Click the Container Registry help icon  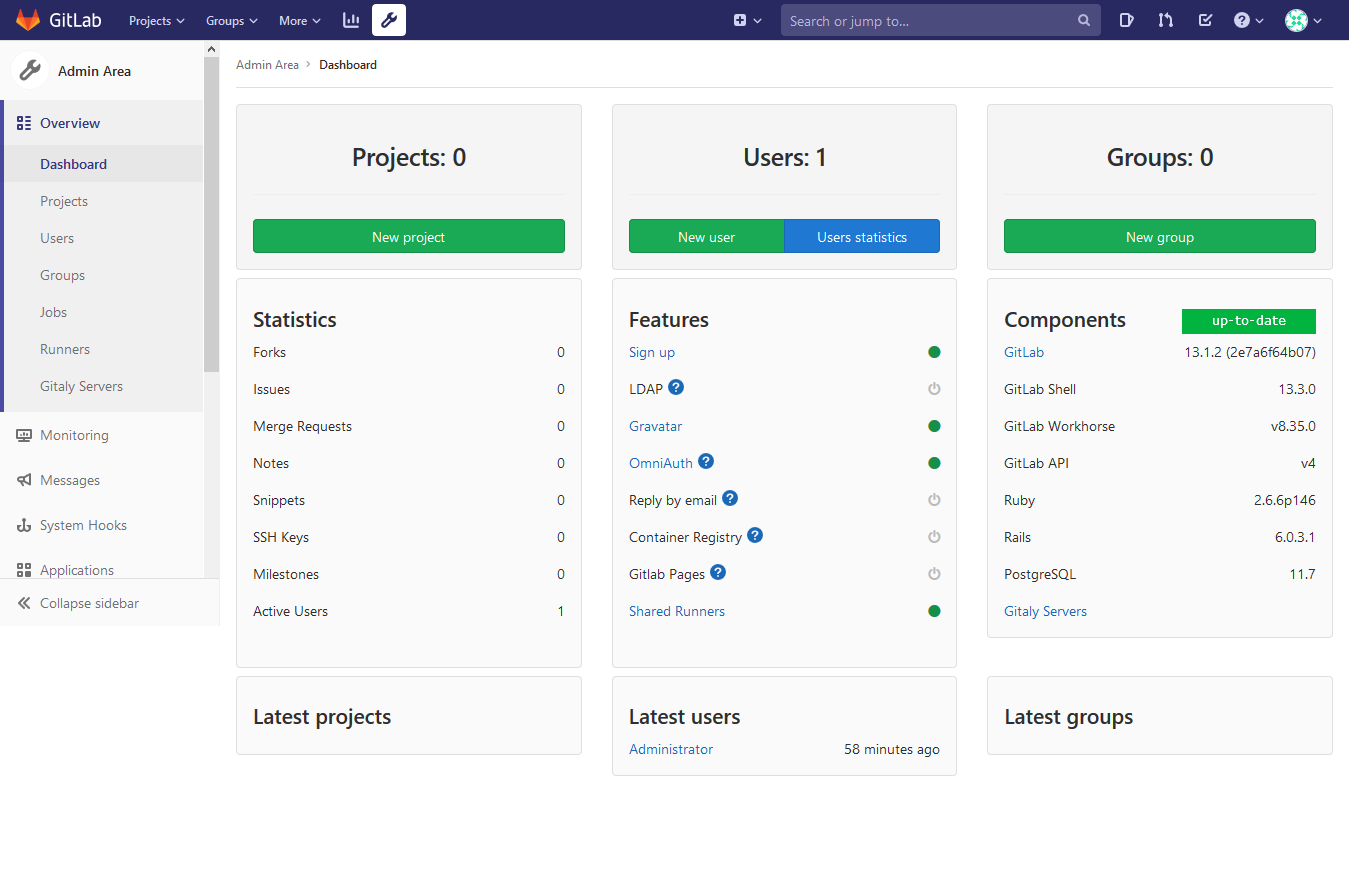(x=754, y=535)
